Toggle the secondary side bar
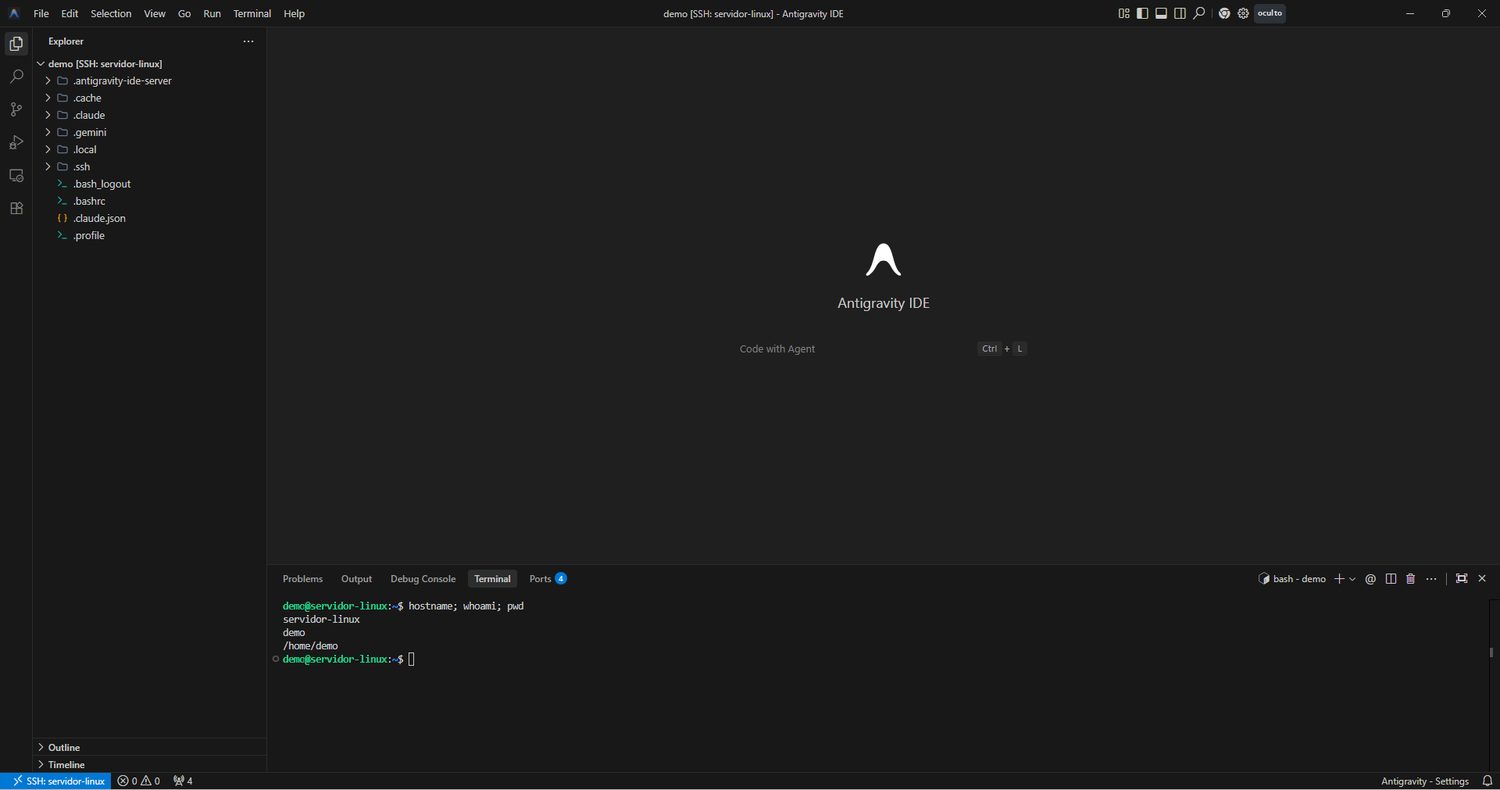1500x790 pixels. tap(1180, 14)
